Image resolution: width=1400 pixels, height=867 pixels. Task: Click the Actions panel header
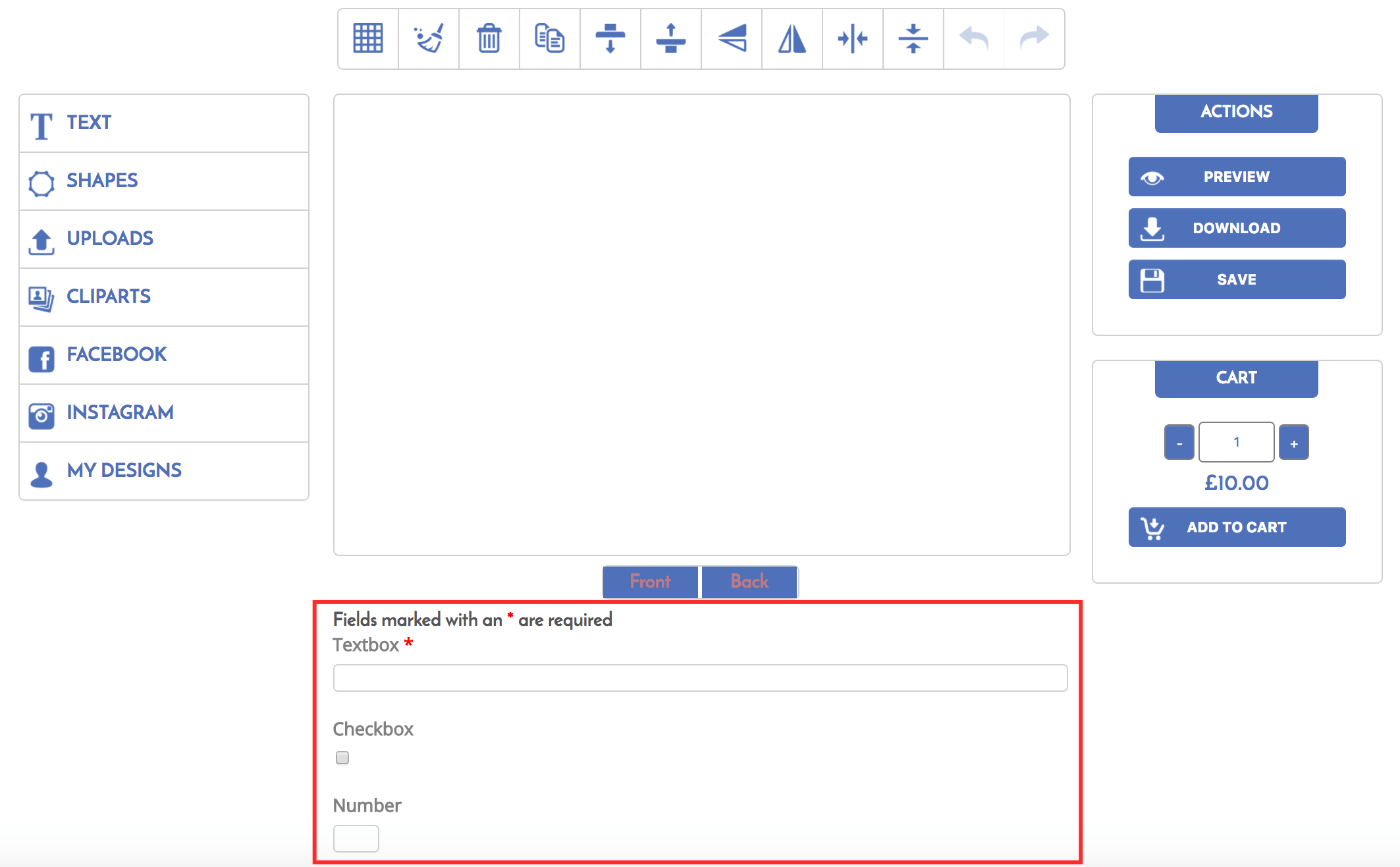tap(1236, 113)
